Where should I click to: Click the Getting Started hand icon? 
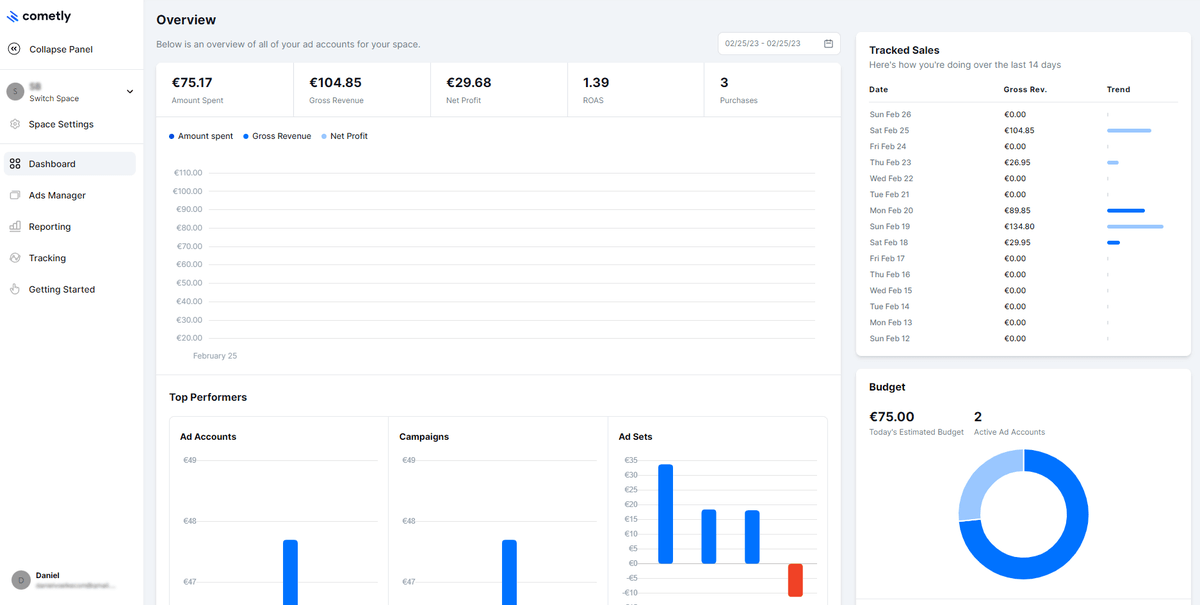coord(15,289)
